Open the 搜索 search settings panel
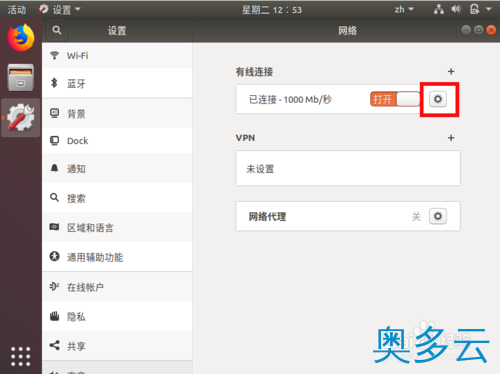Image resolution: width=500 pixels, height=374 pixels. coord(117,198)
